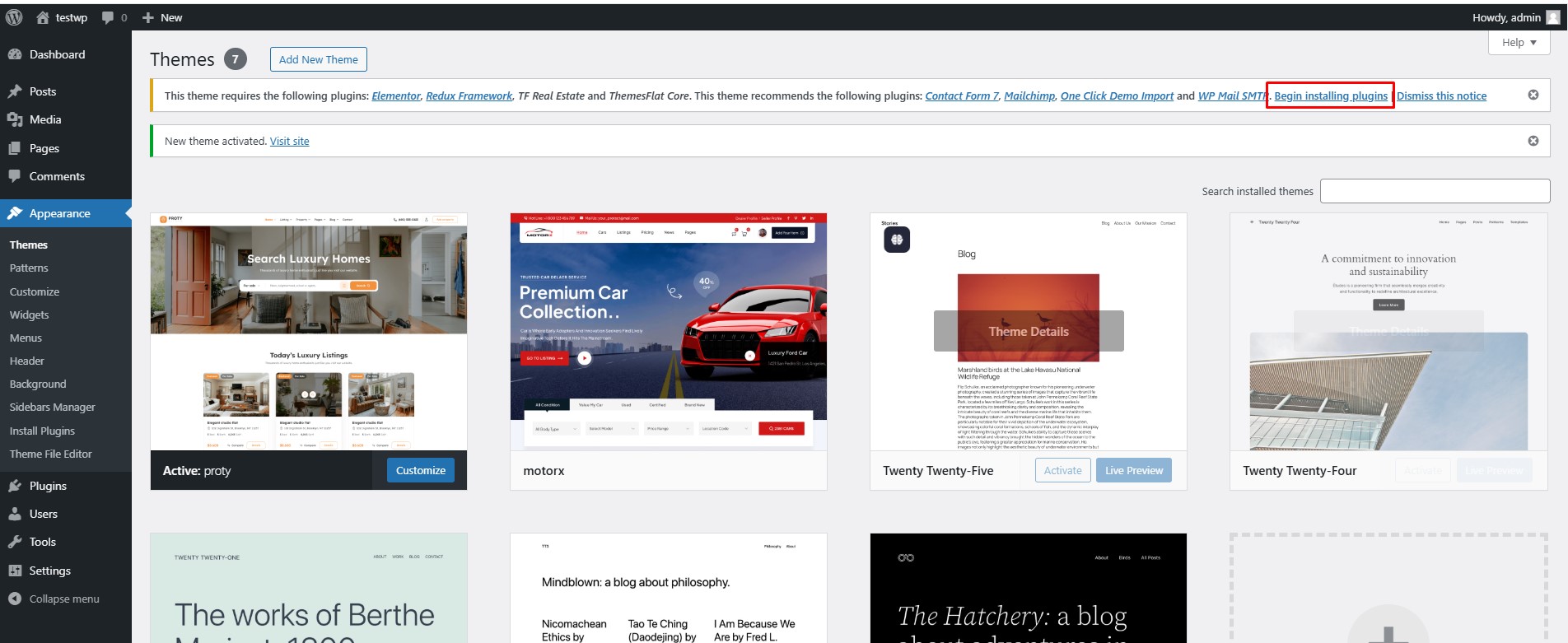1568x643 pixels.
Task: Click Begin installing plugins link
Action: click(1331, 96)
